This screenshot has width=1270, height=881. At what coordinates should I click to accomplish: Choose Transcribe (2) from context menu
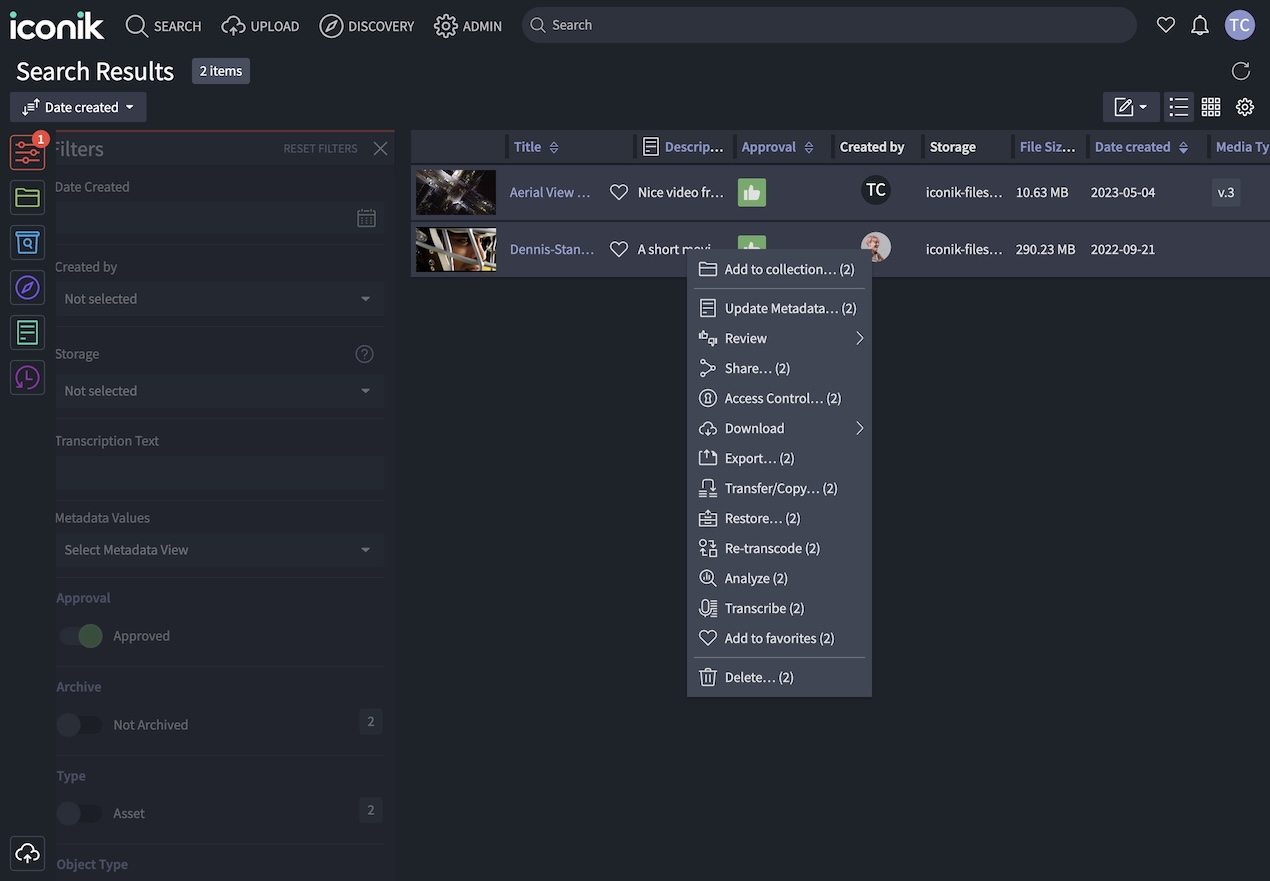pos(764,608)
